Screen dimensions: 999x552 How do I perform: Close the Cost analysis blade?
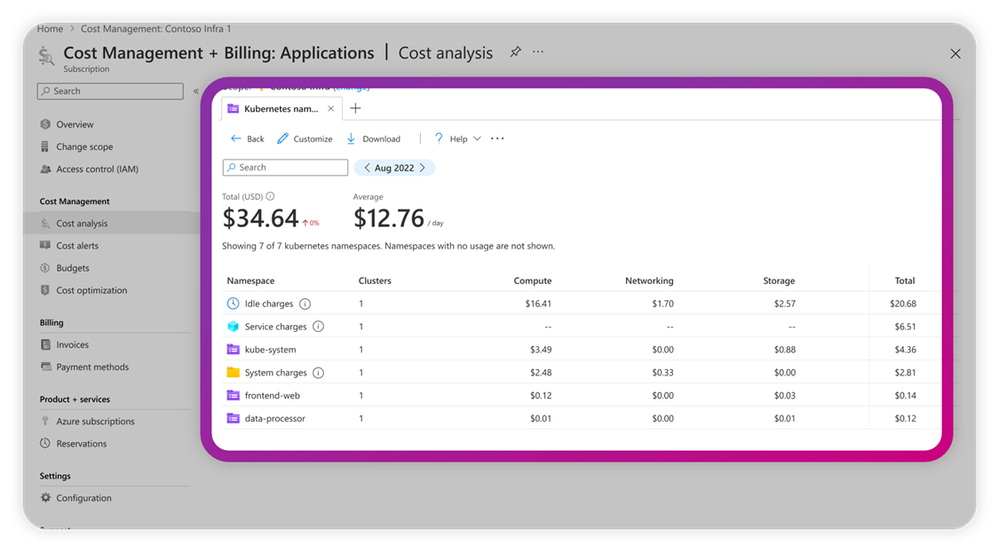(x=955, y=54)
